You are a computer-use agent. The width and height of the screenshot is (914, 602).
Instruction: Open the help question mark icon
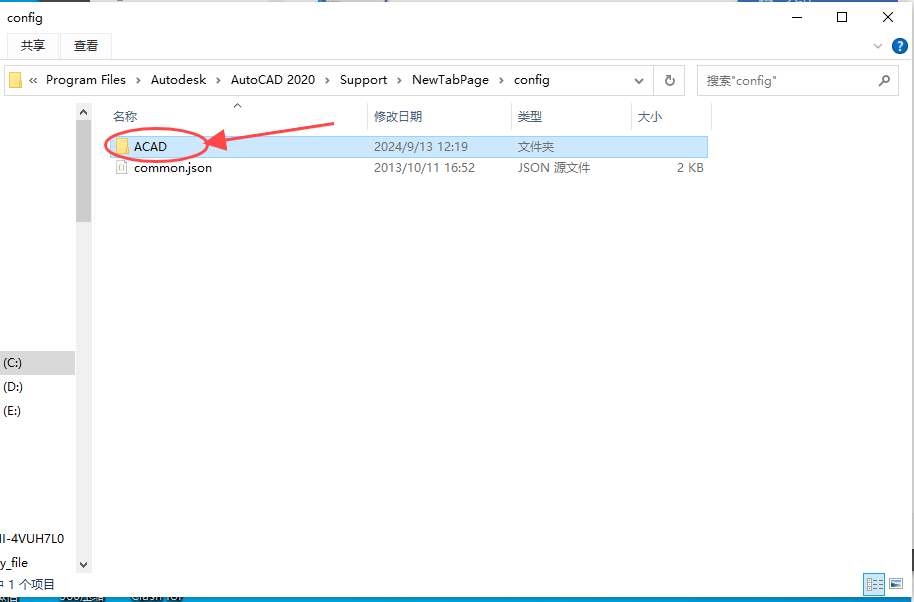(x=899, y=46)
